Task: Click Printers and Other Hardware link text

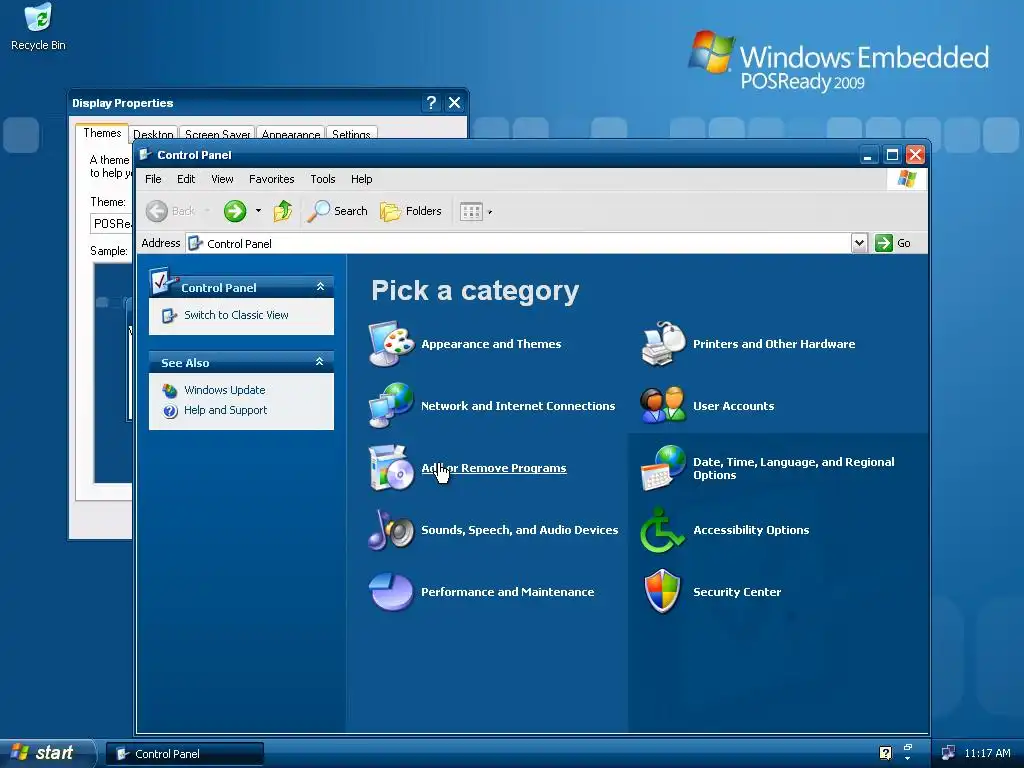Action: pyautogui.click(x=774, y=344)
